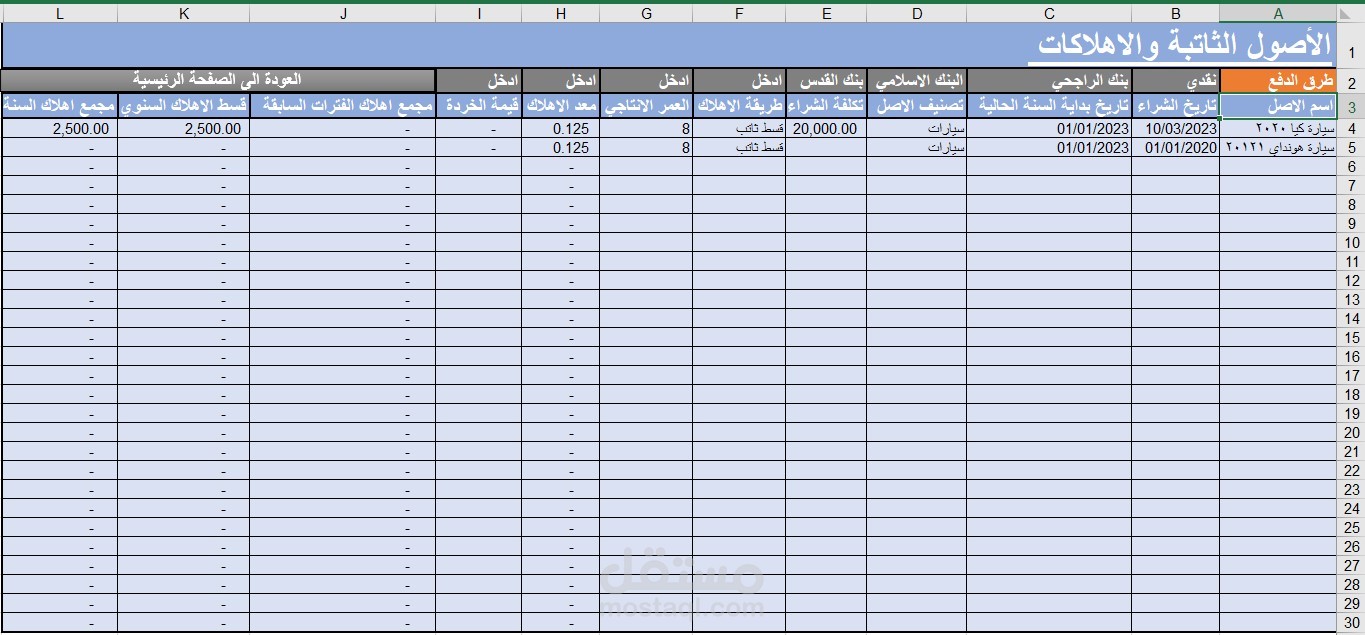Select قسط ثابت cell in row 5
The width and height of the screenshot is (1365, 635).
click(x=739, y=147)
